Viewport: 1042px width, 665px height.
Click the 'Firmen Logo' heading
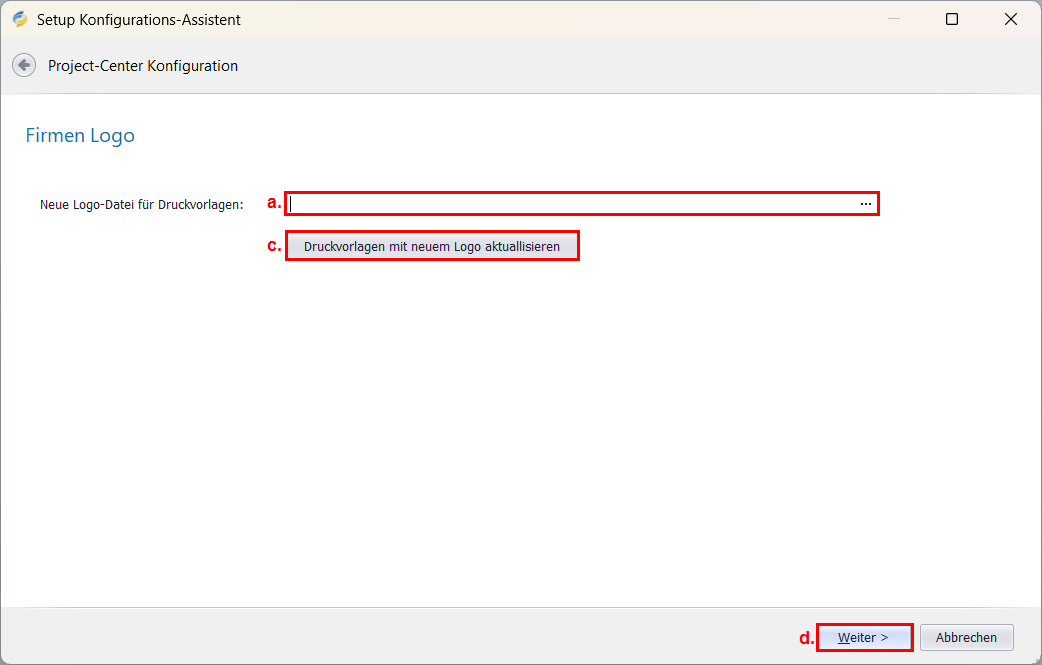tap(80, 135)
